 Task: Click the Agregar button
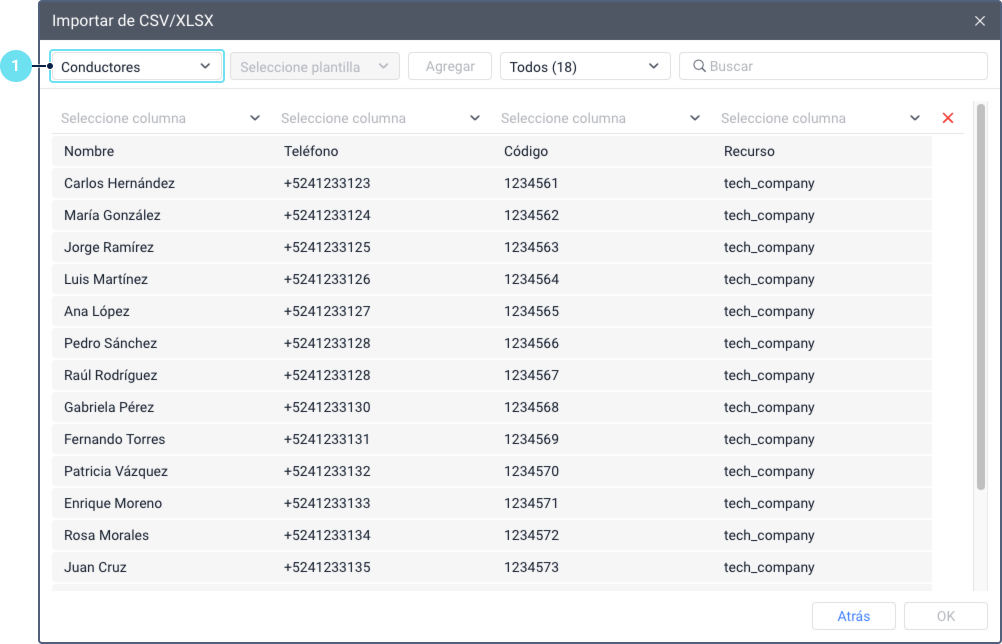pyautogui.click(x=450, y=67)
